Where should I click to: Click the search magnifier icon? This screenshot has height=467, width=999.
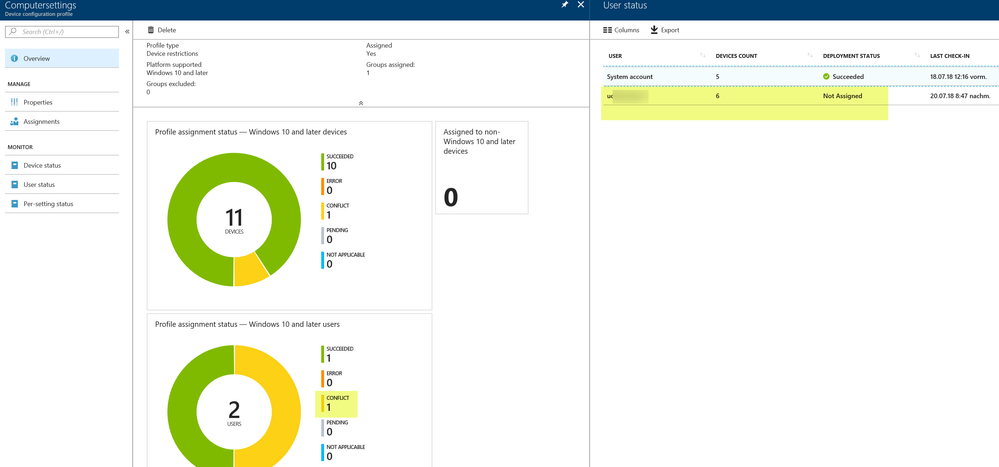pyautogui.click(x=14, y=31)
